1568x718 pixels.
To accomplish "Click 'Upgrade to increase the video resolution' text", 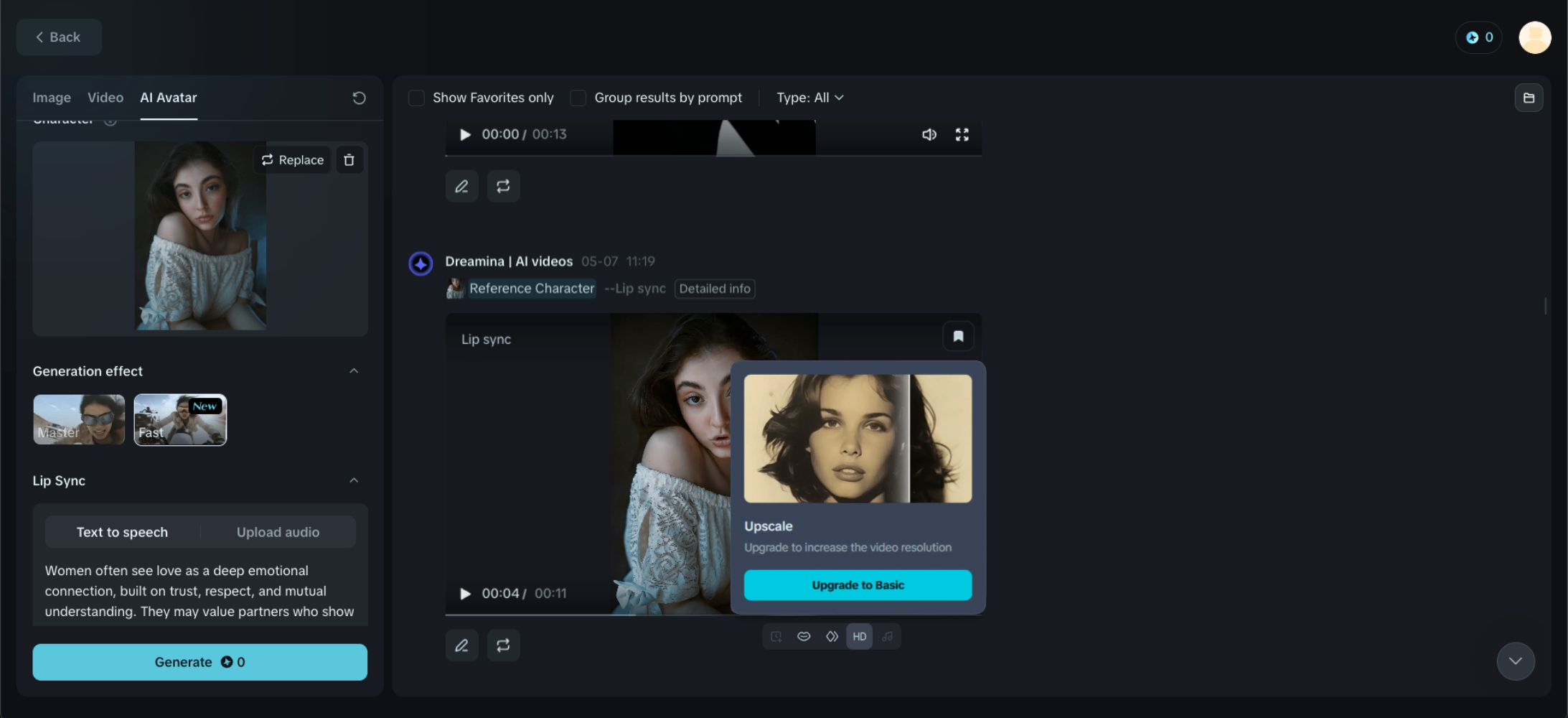I will 848,547.
